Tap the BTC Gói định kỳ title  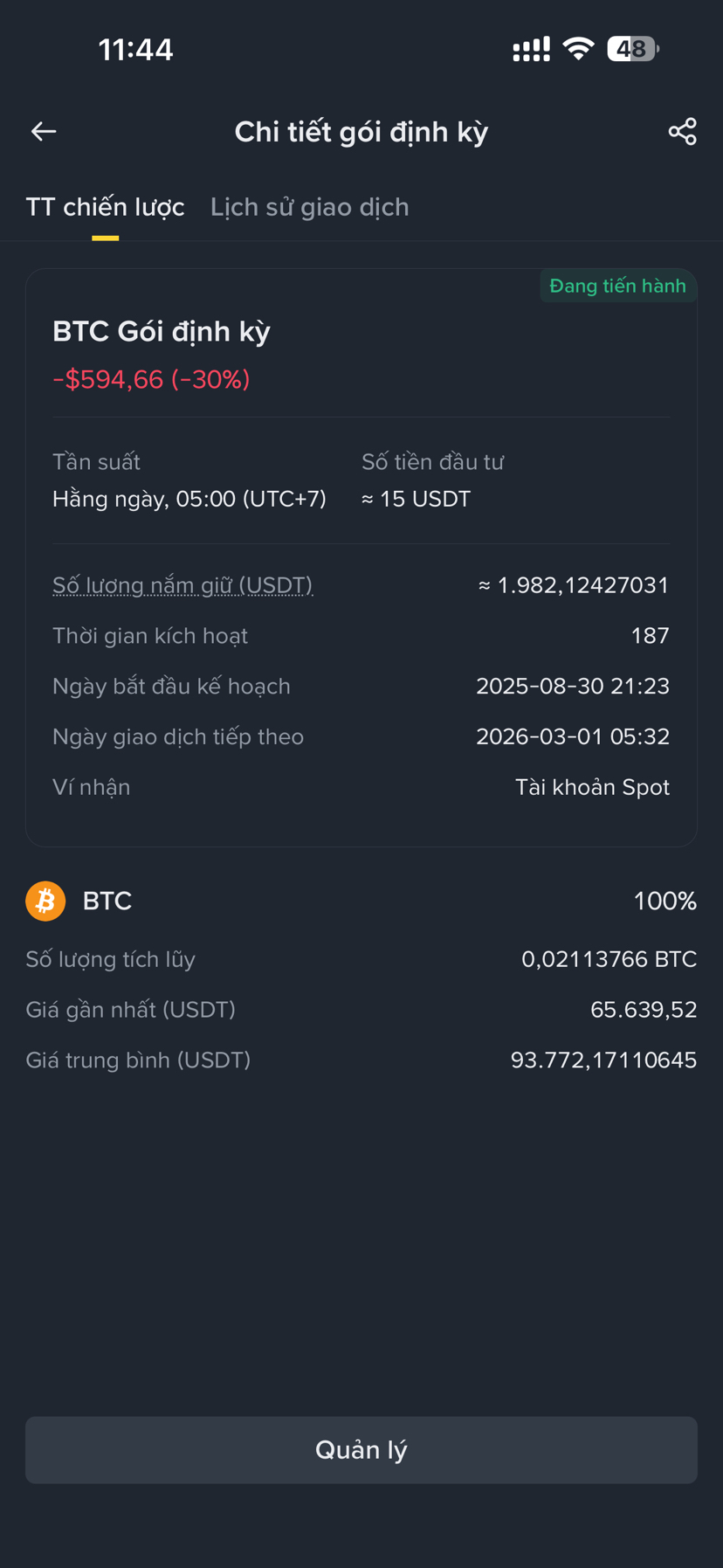click(x=162, y=331)
